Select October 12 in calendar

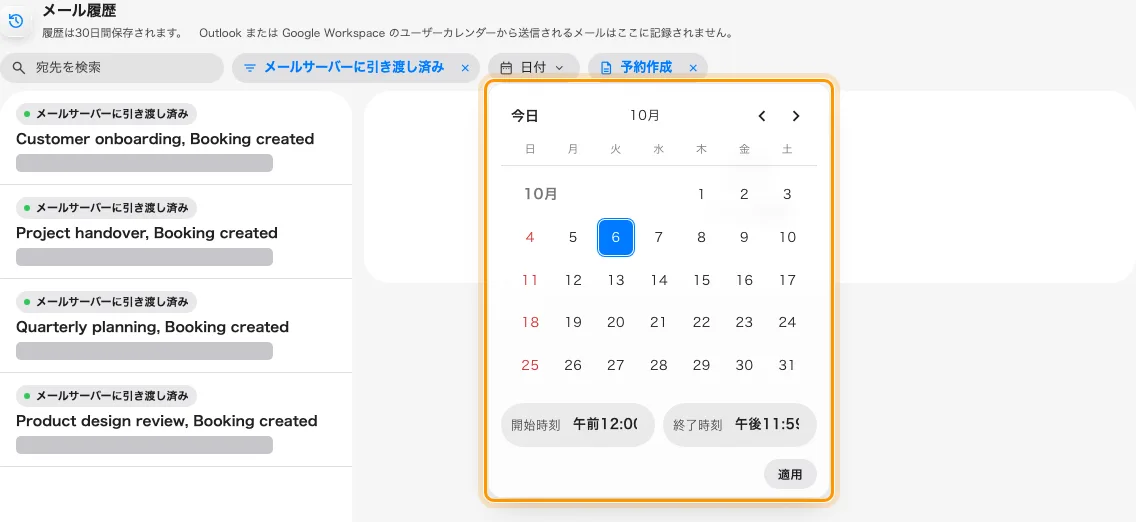point(573,279)
